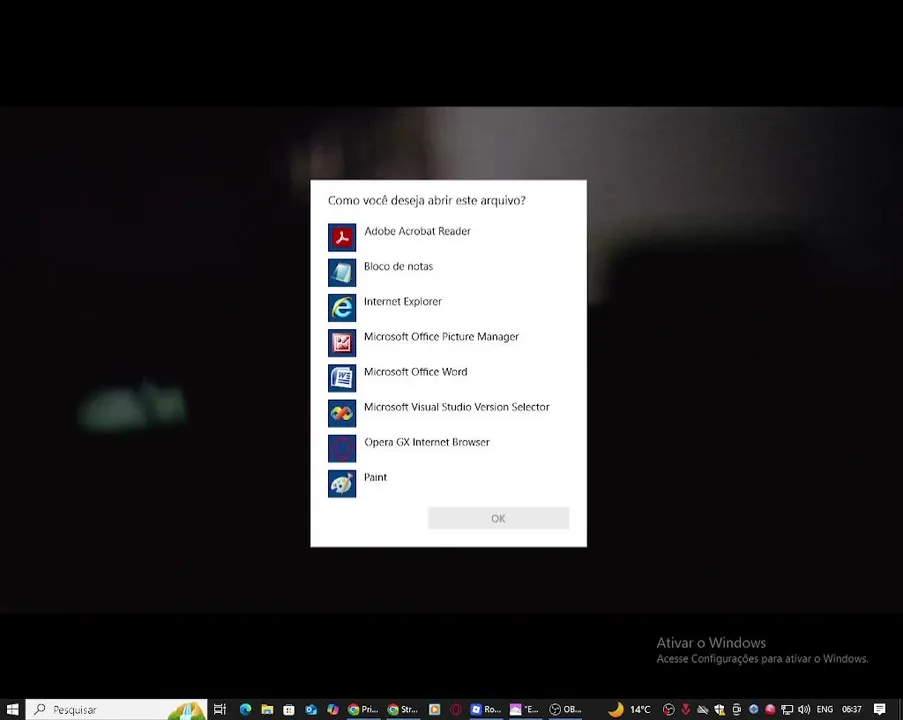Choose the Bloco de notas notepad icon
The width and height of the screenshot is (903, 720).
point(342,272)
